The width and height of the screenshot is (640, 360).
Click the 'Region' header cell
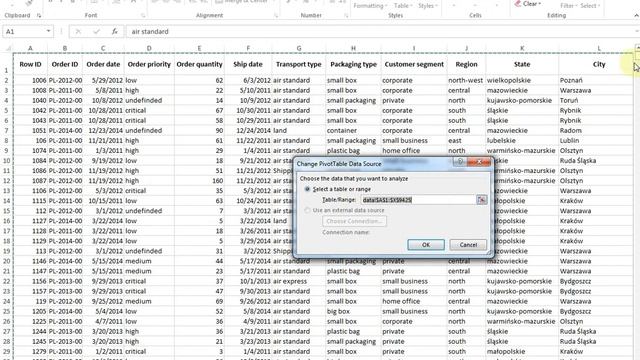467,64
